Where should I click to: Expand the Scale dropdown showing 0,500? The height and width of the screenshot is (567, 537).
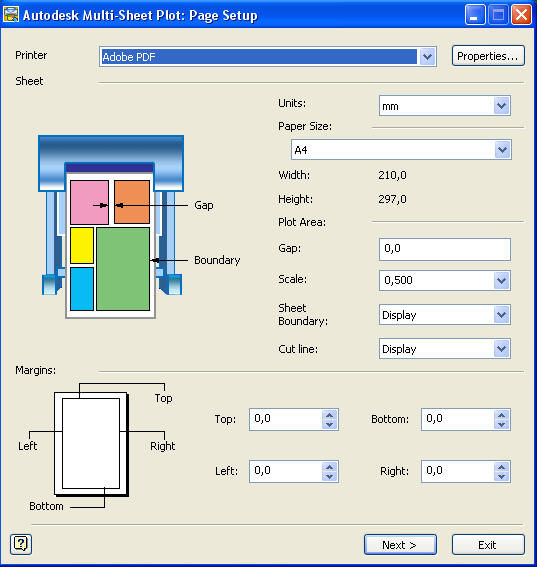click(x=502, y=280)
